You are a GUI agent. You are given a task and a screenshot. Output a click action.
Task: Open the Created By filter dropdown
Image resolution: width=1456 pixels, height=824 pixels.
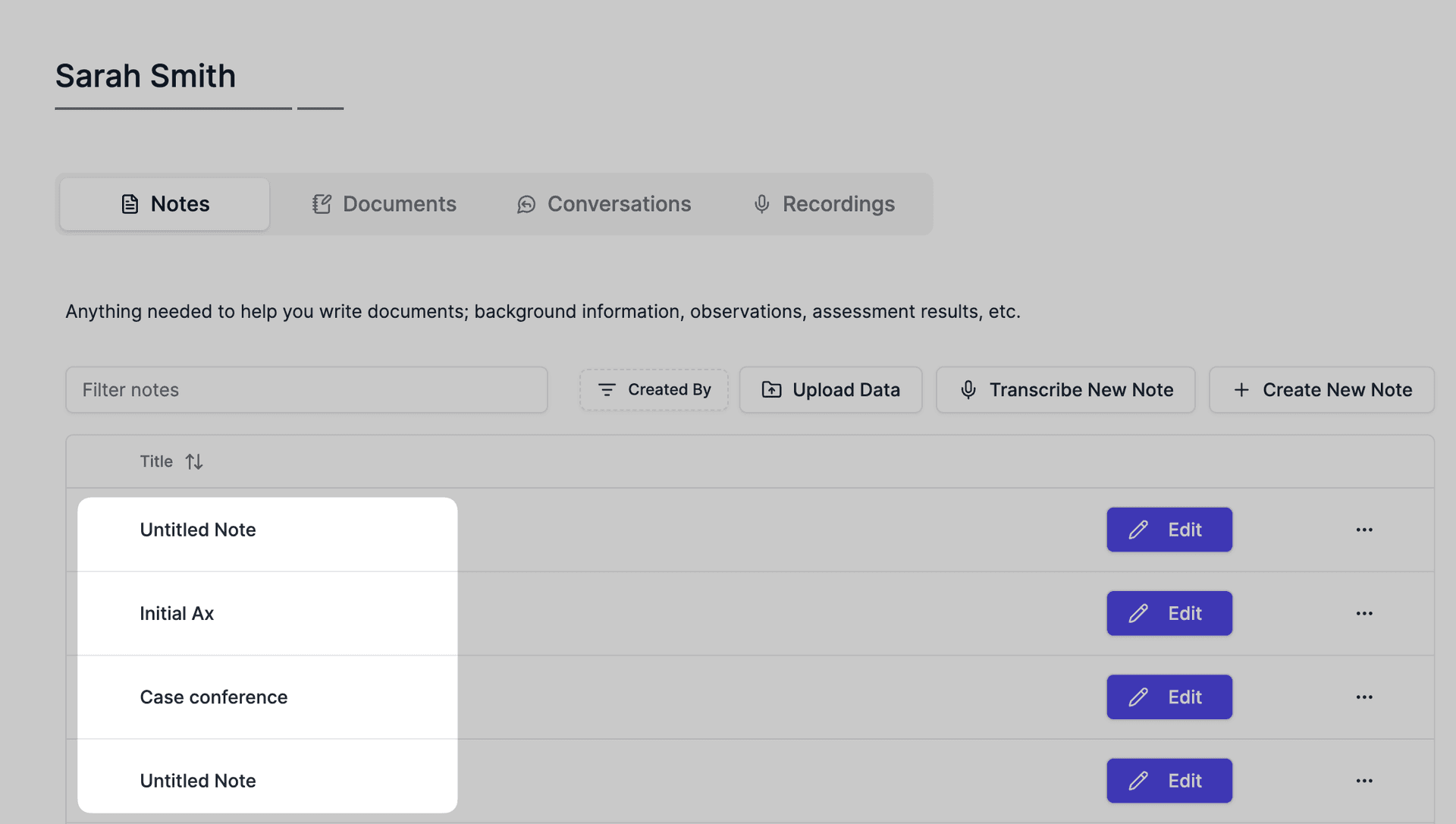tap(654, 390)
